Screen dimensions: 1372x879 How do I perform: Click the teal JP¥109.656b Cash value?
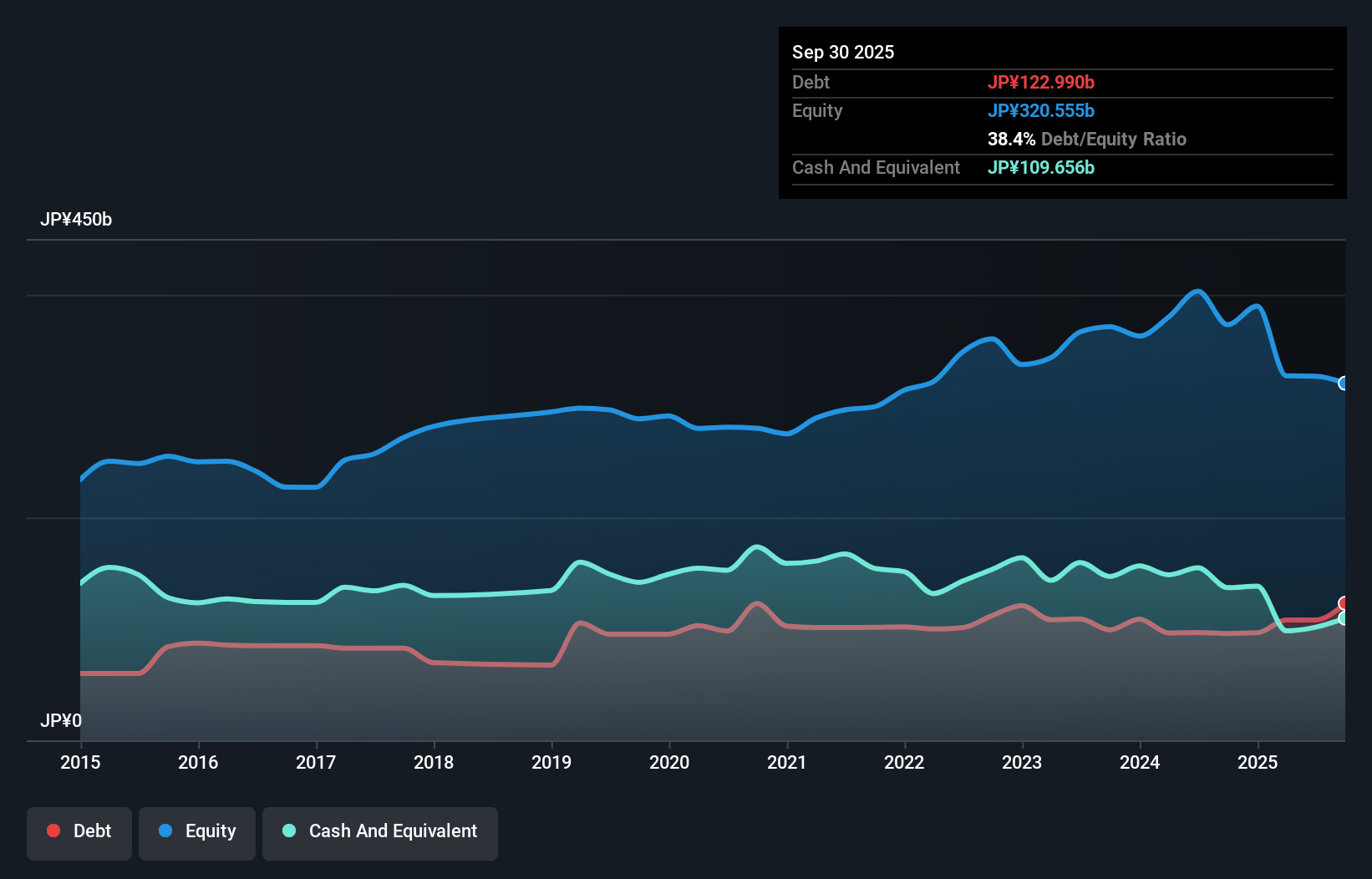1042,168
